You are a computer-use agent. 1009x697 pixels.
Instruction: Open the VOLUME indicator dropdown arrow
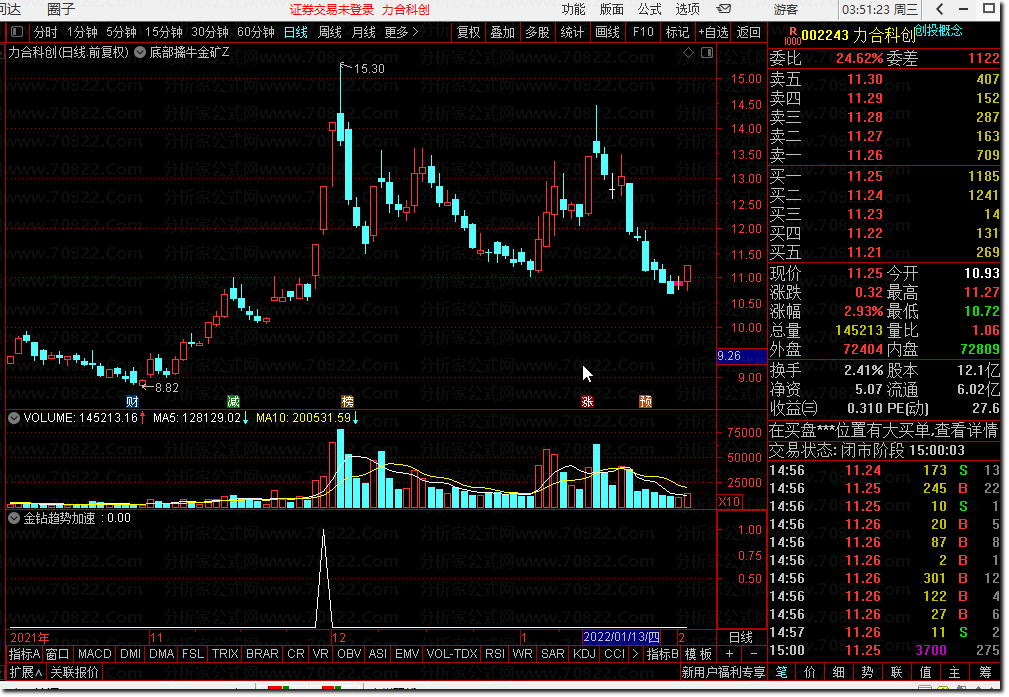(14, 418)
